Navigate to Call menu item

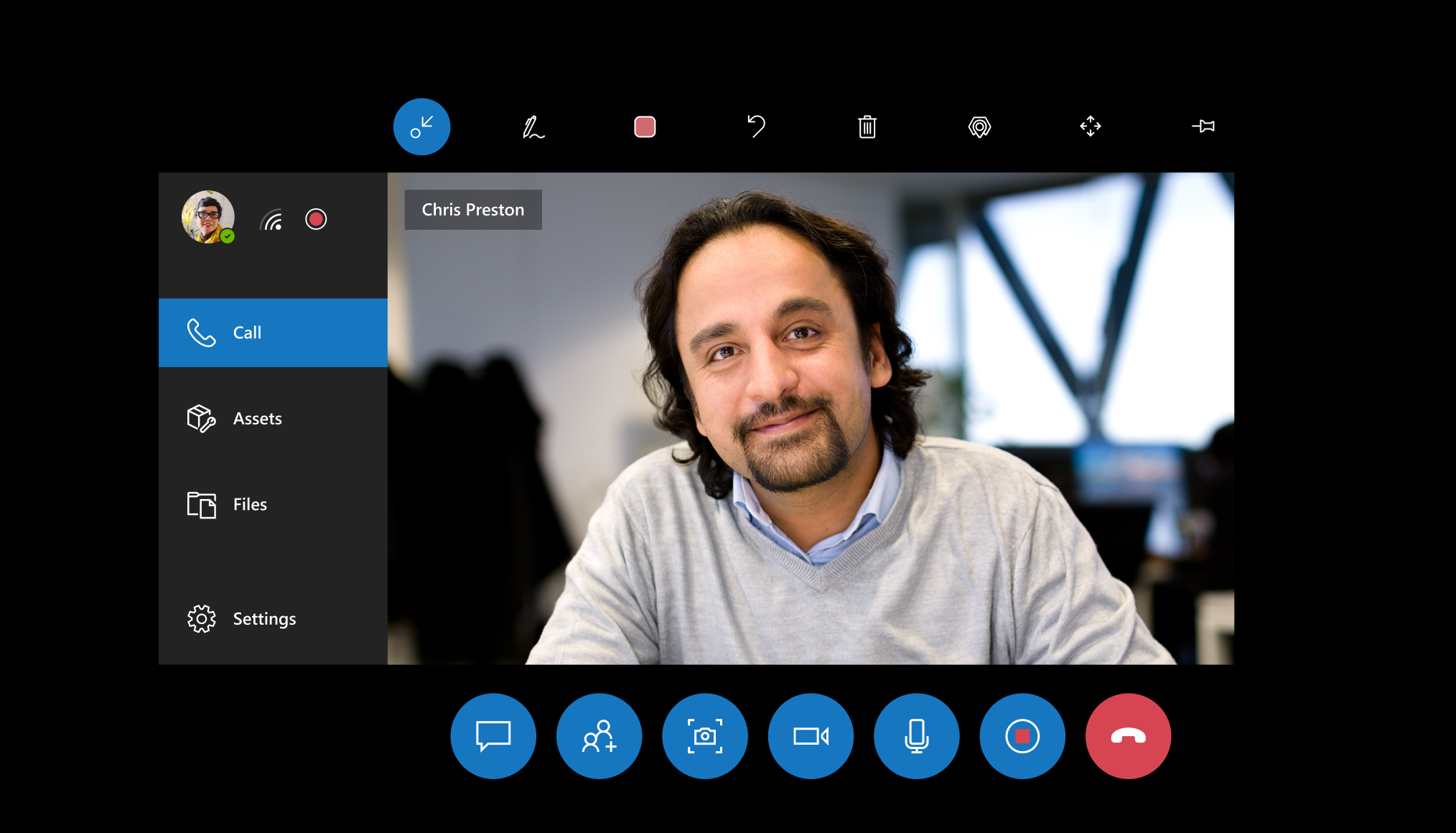275,332
